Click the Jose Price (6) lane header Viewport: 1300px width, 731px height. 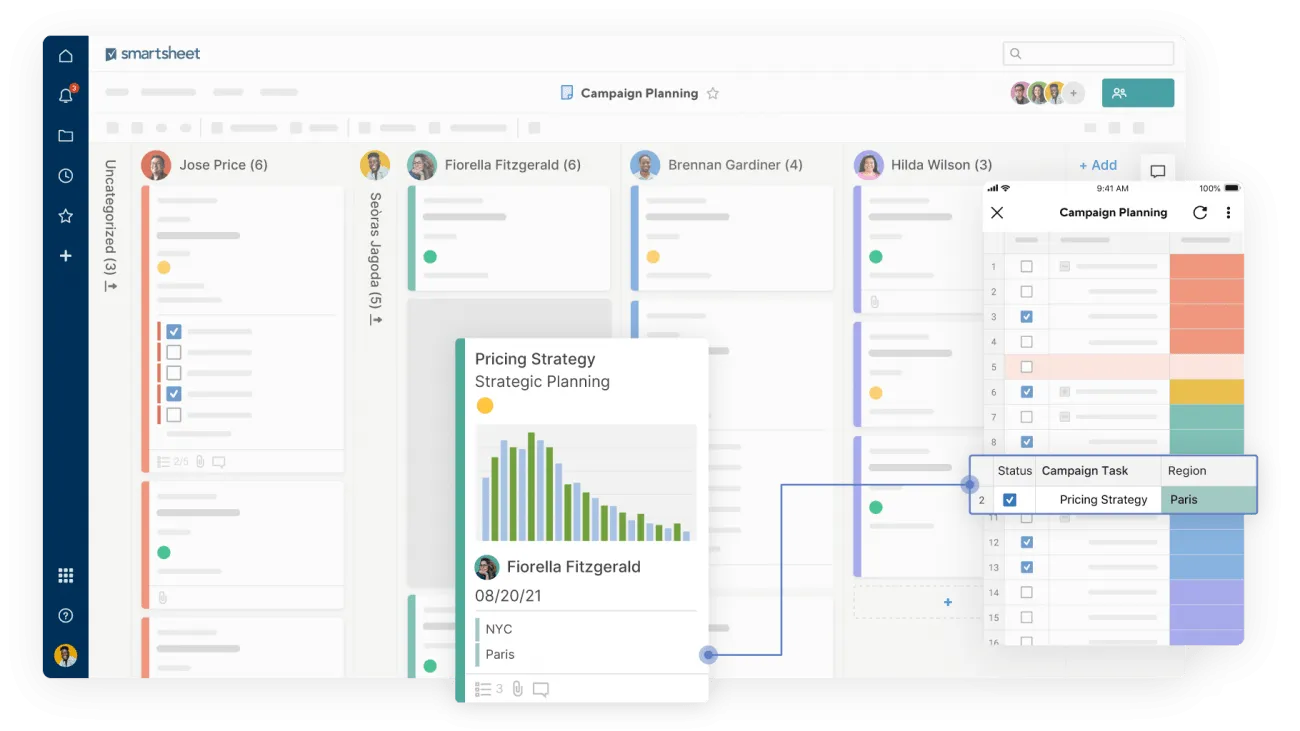tap(224, 165)
